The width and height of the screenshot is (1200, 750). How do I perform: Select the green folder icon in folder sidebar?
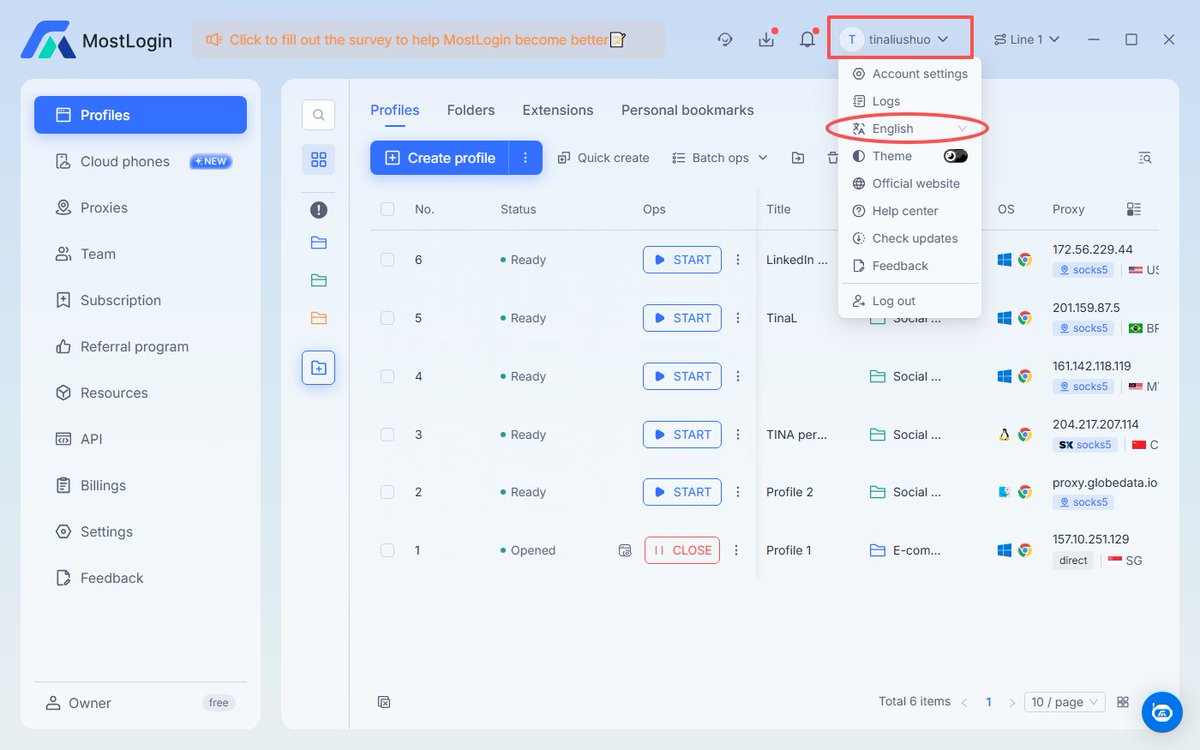(318, 280)
